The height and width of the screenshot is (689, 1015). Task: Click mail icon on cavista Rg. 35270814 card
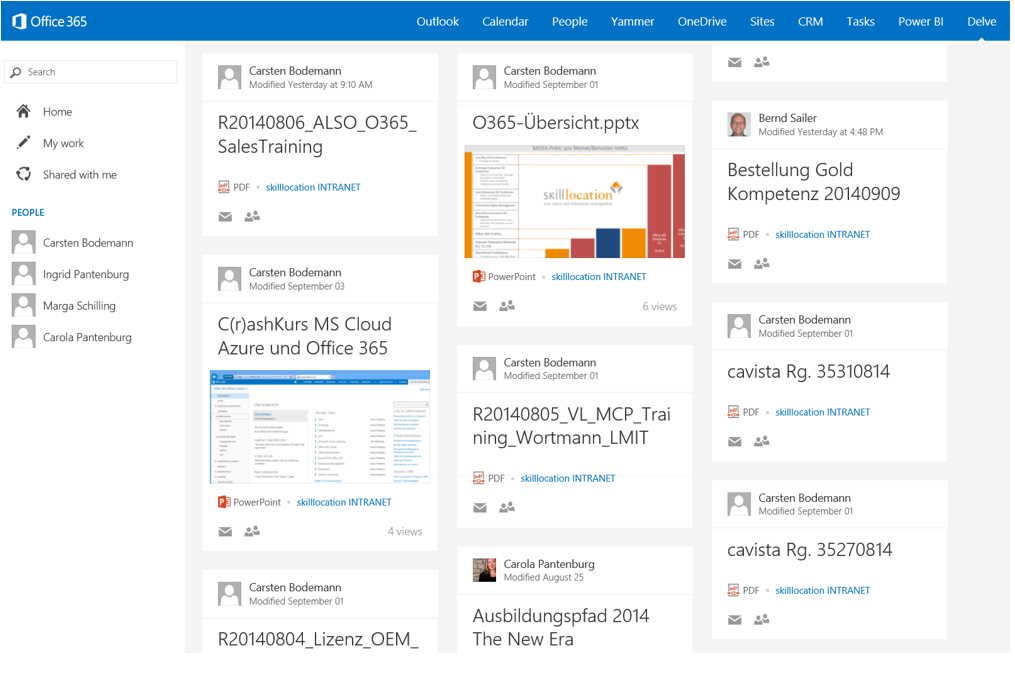pyautogui.click(x=735, y=620)
